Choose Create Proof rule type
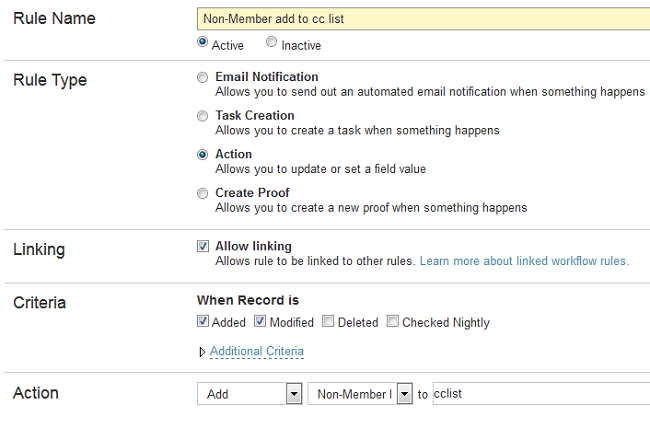The image size is (650, 428). (203, 194)
